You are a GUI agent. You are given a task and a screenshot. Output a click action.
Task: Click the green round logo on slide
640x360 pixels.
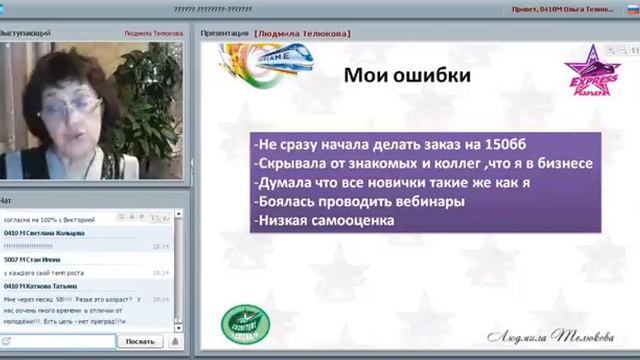pyautogui.click(x=245, y=324)
